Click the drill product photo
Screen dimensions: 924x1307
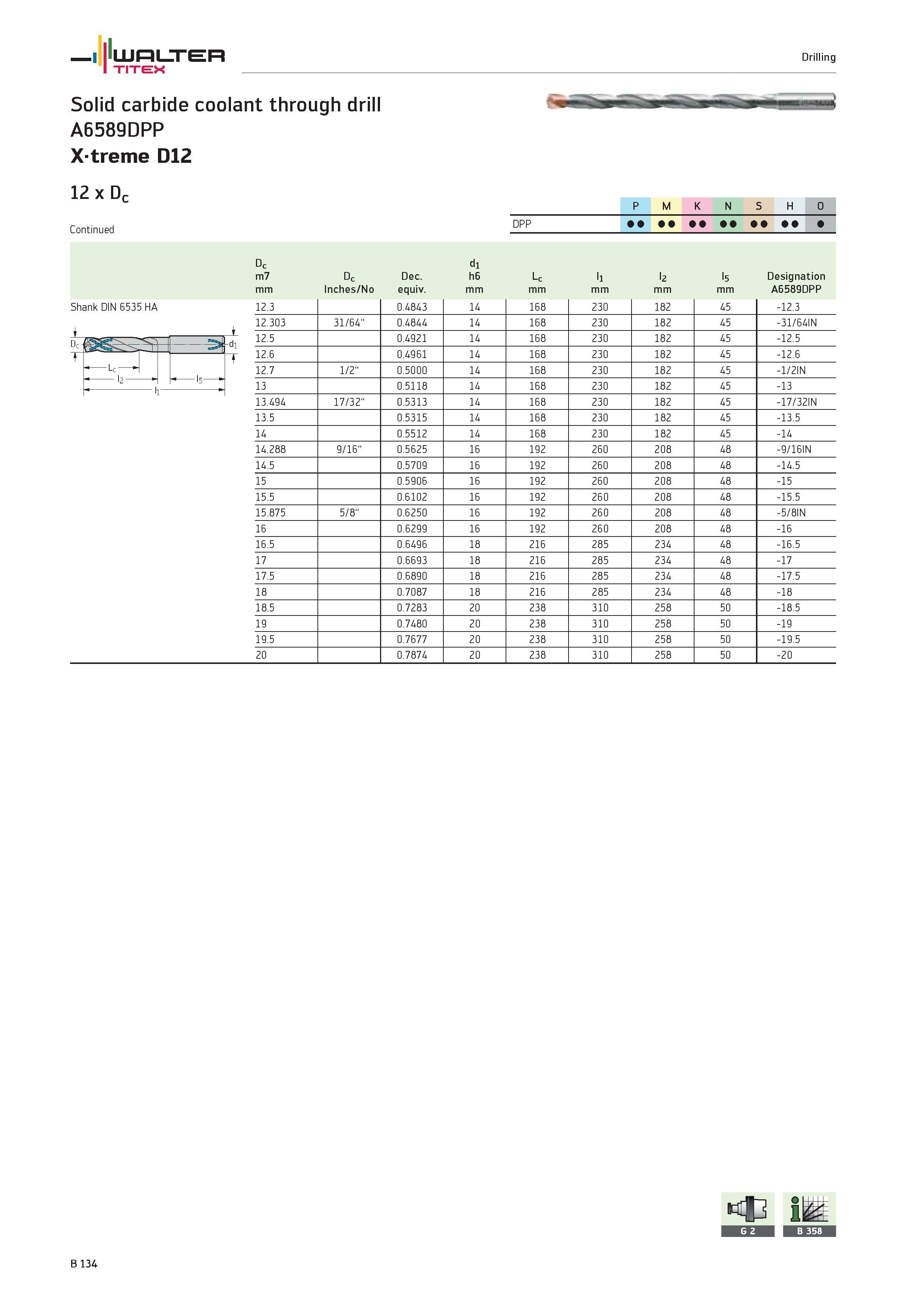pos(691,101)
